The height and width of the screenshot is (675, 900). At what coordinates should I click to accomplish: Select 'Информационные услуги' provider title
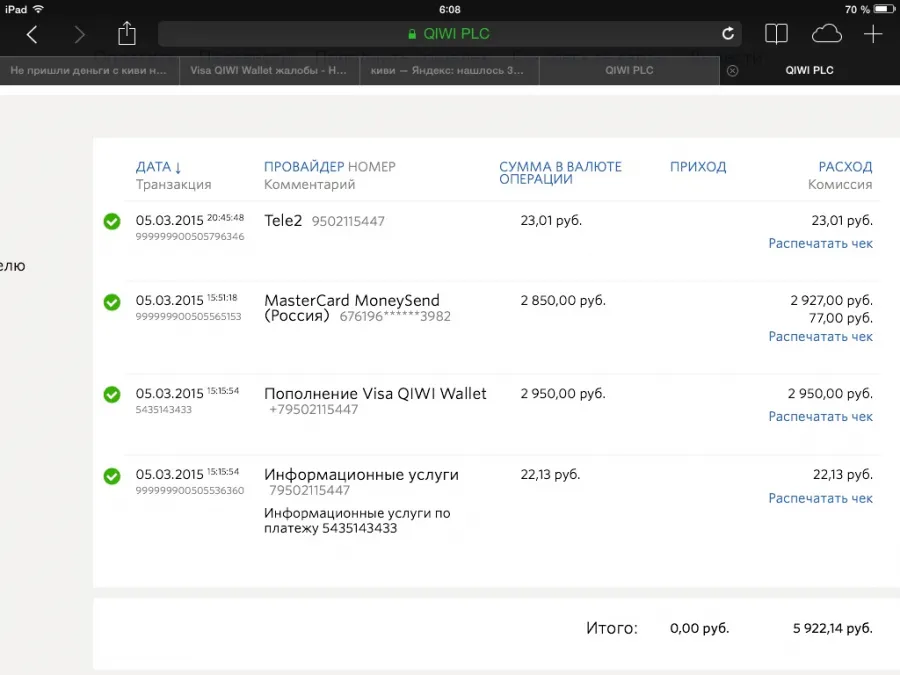pos(362,475)
